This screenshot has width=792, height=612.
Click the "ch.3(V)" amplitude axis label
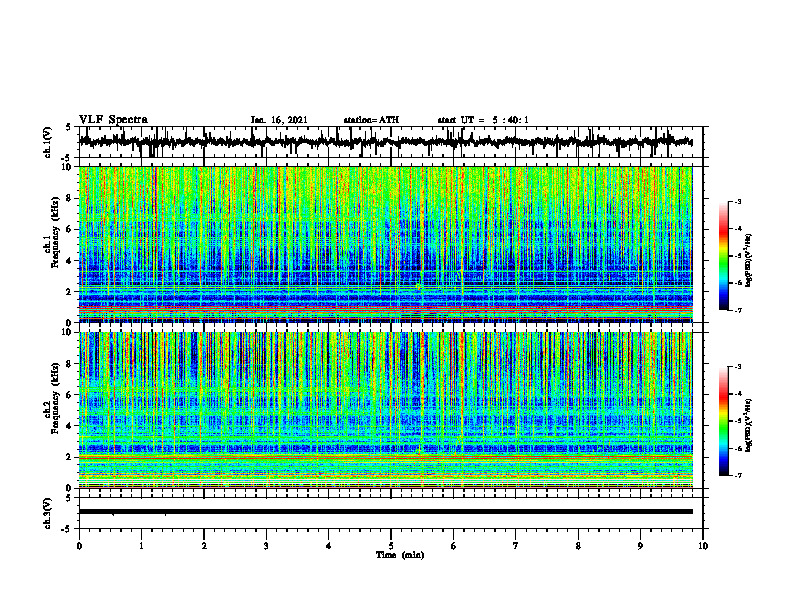(x=48, y=513)
